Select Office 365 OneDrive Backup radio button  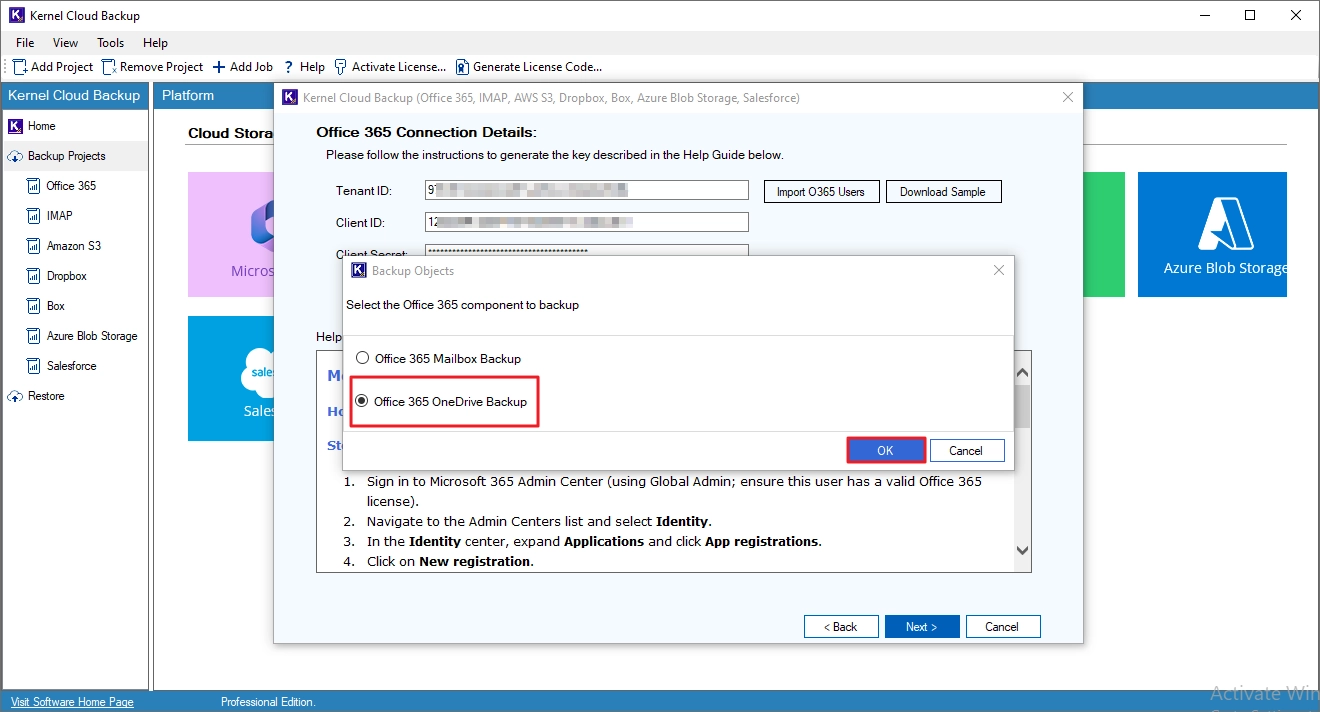(x=362, y=401)
